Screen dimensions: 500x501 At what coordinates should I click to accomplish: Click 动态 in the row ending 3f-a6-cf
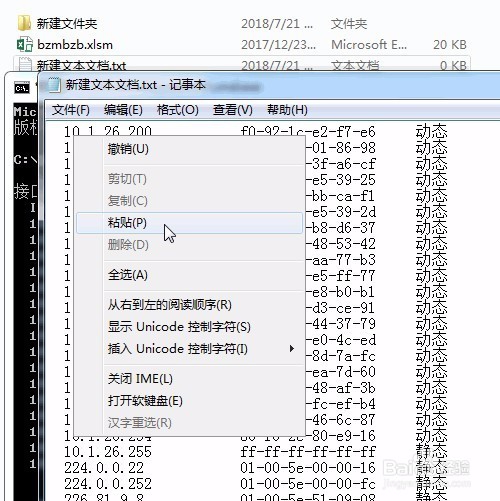click(x=431, y=164)
